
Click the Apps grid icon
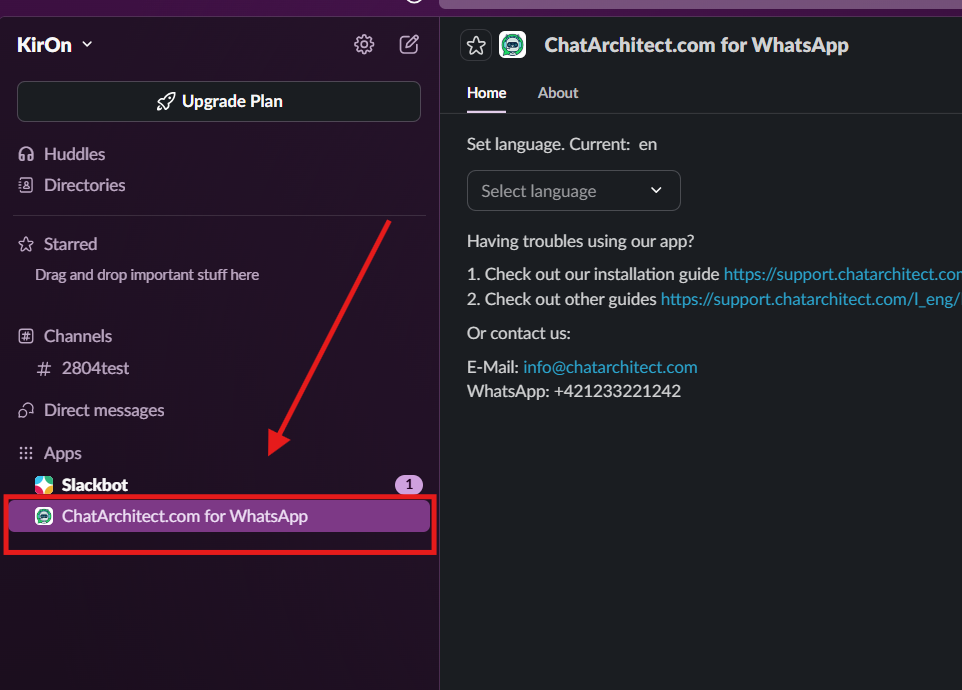26,453
